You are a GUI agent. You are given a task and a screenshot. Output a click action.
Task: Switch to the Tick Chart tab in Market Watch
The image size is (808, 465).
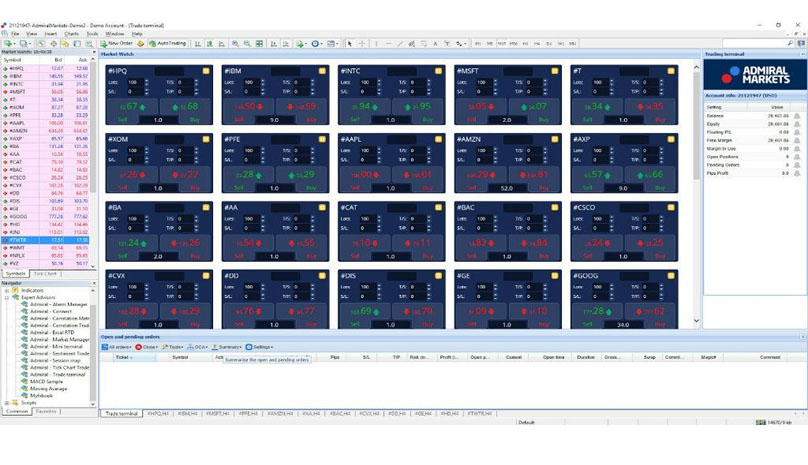tap(45, 274)
